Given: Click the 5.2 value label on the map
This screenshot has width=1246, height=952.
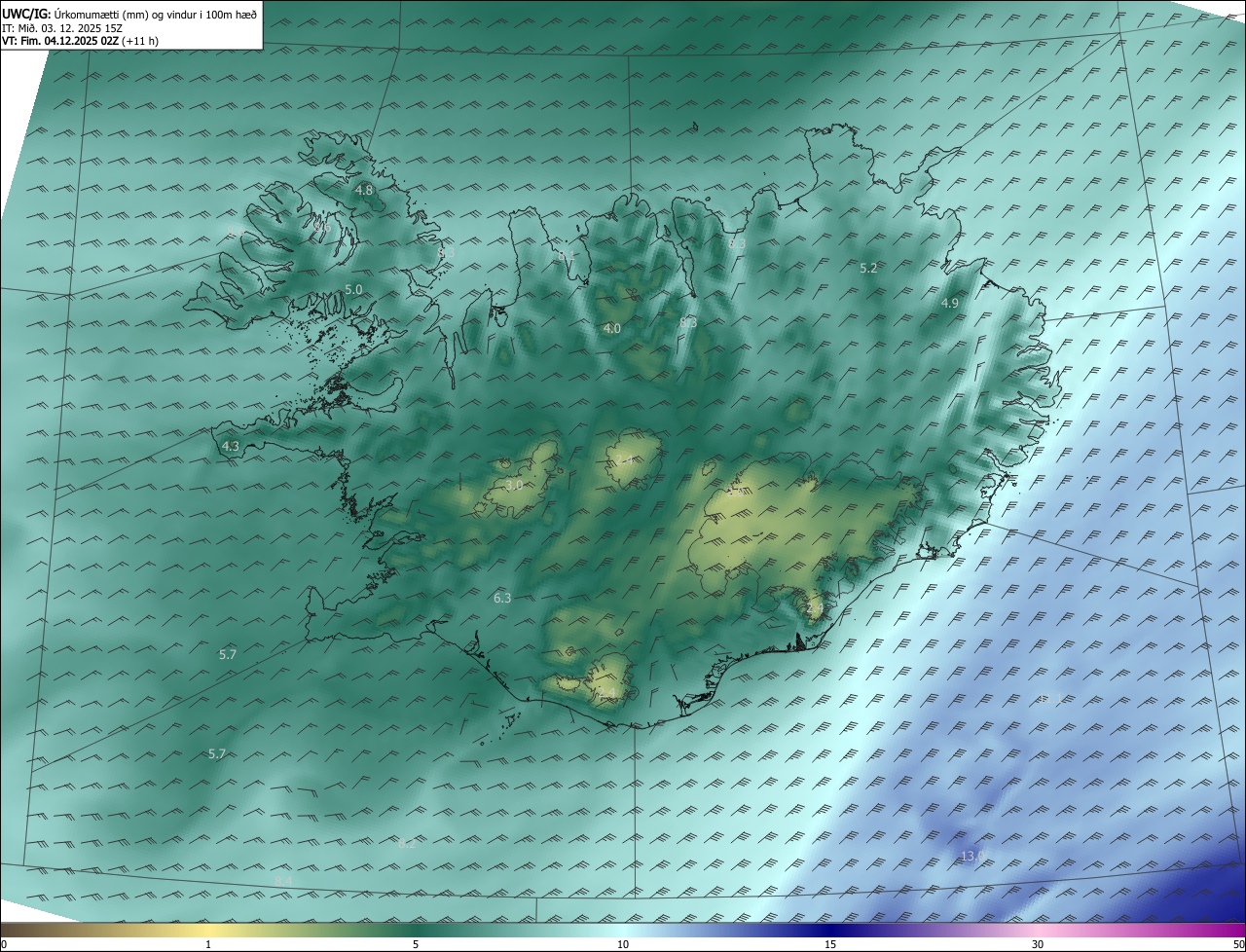Looking at the screenshot, I should [x=869, y=268].
